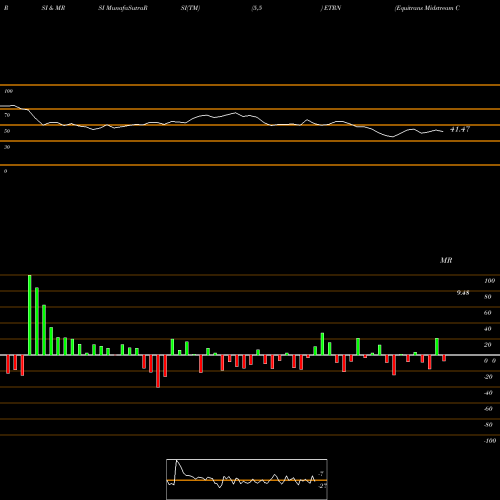Screen dimensions: 500x500
Task: Click the -100 label on the MR axis
Action: pyautogui.click(x=490, y=441)
